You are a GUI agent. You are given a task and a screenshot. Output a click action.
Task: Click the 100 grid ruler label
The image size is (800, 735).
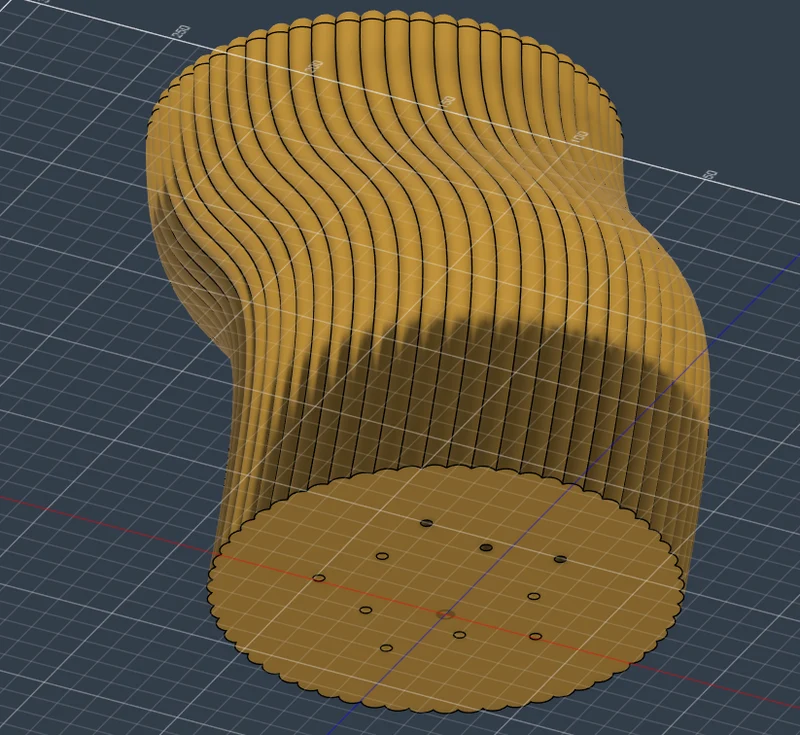click(580, 138)
